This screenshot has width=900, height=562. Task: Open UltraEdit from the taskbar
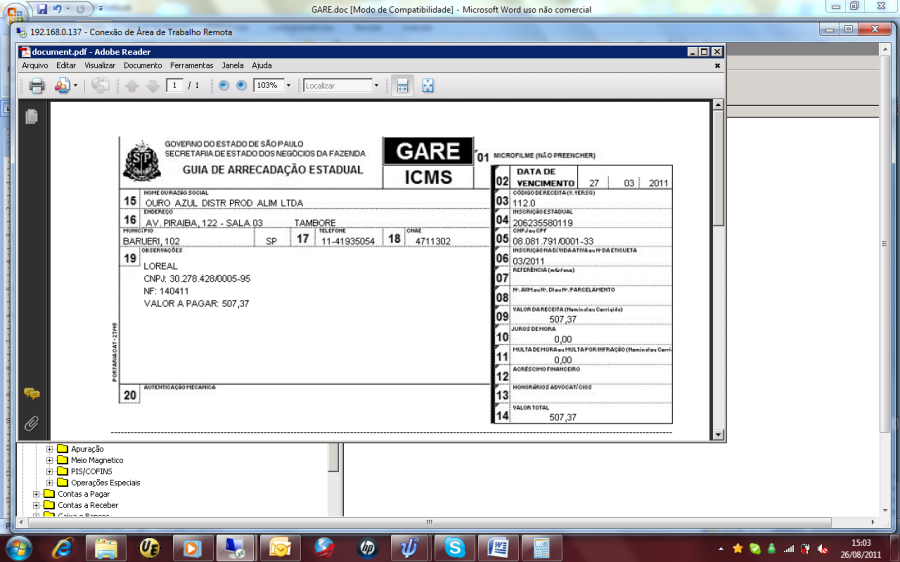(x=150, y=548)
